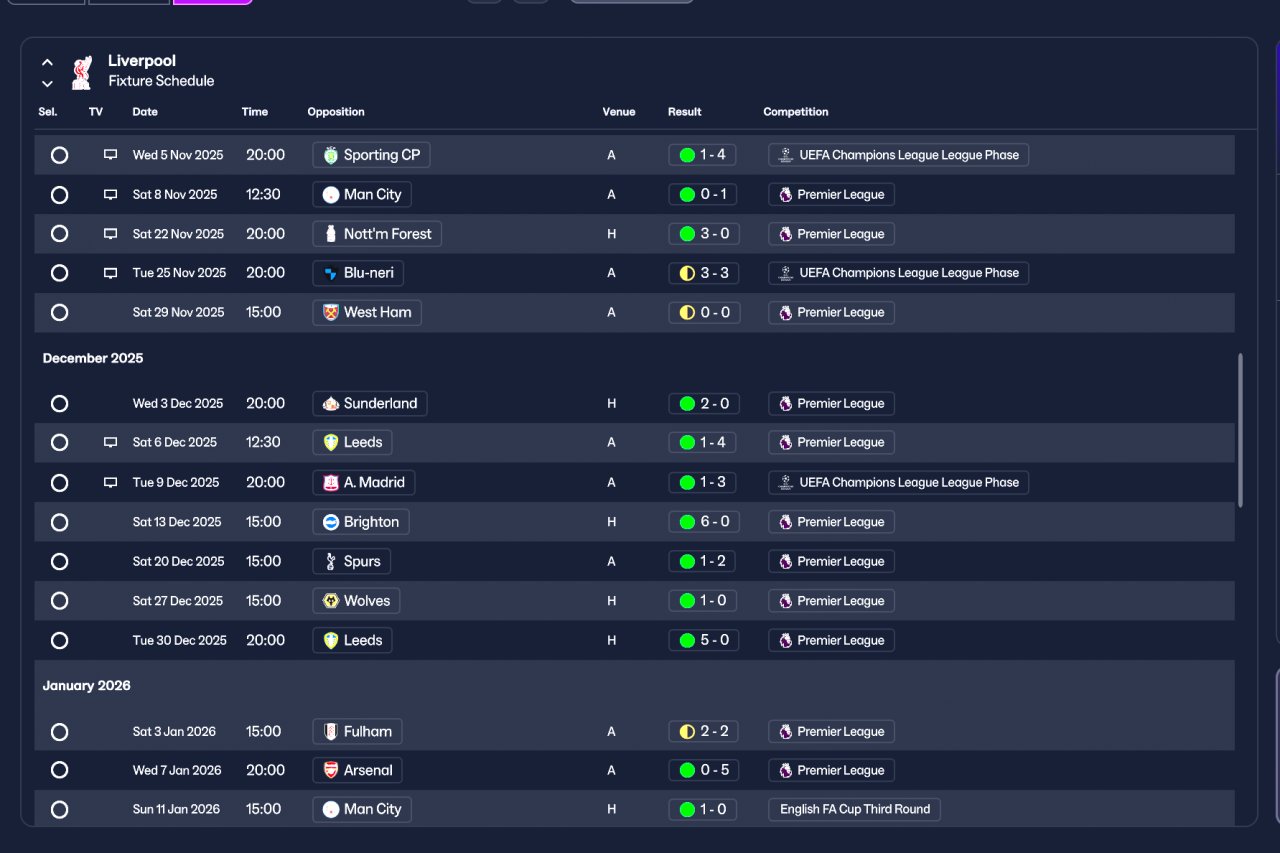Click the Fixture Schedule subtitle
The image size is (1280, 853).
161,81
